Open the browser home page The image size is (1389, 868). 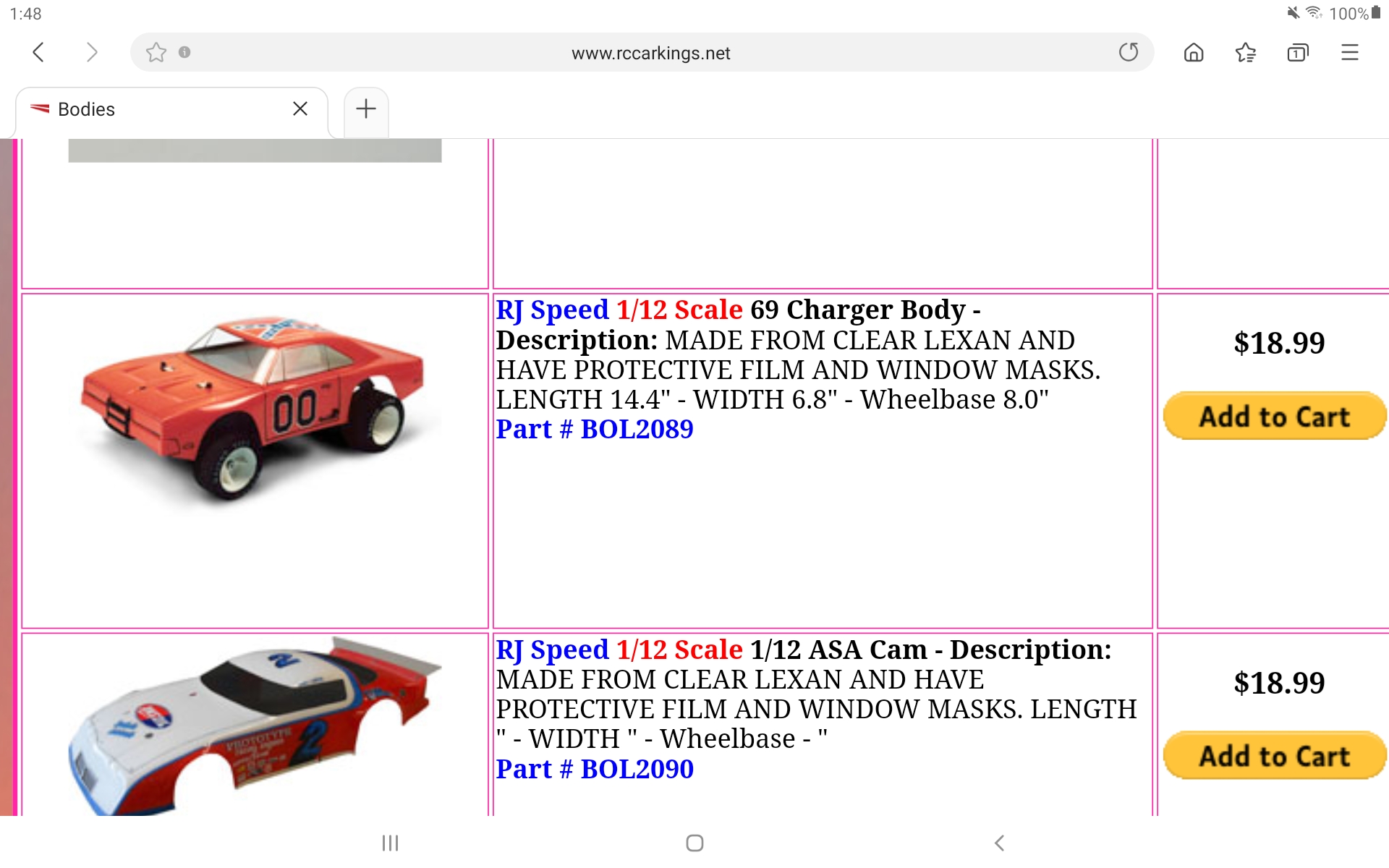1194,52
